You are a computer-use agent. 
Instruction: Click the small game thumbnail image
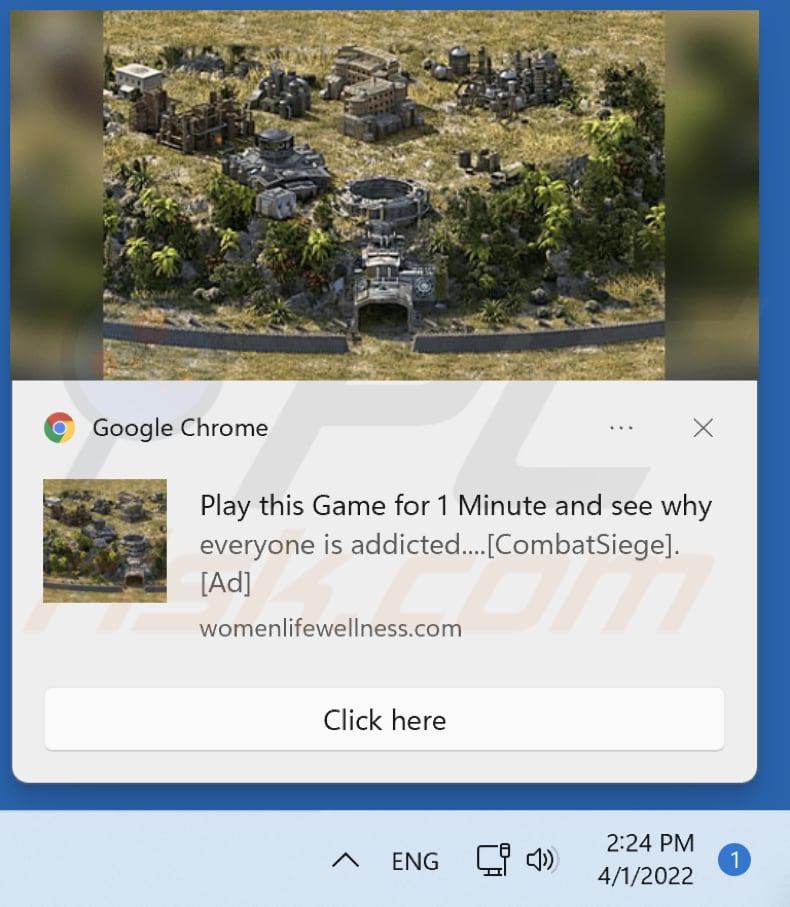pyautogui.click(x=105, y=541)
